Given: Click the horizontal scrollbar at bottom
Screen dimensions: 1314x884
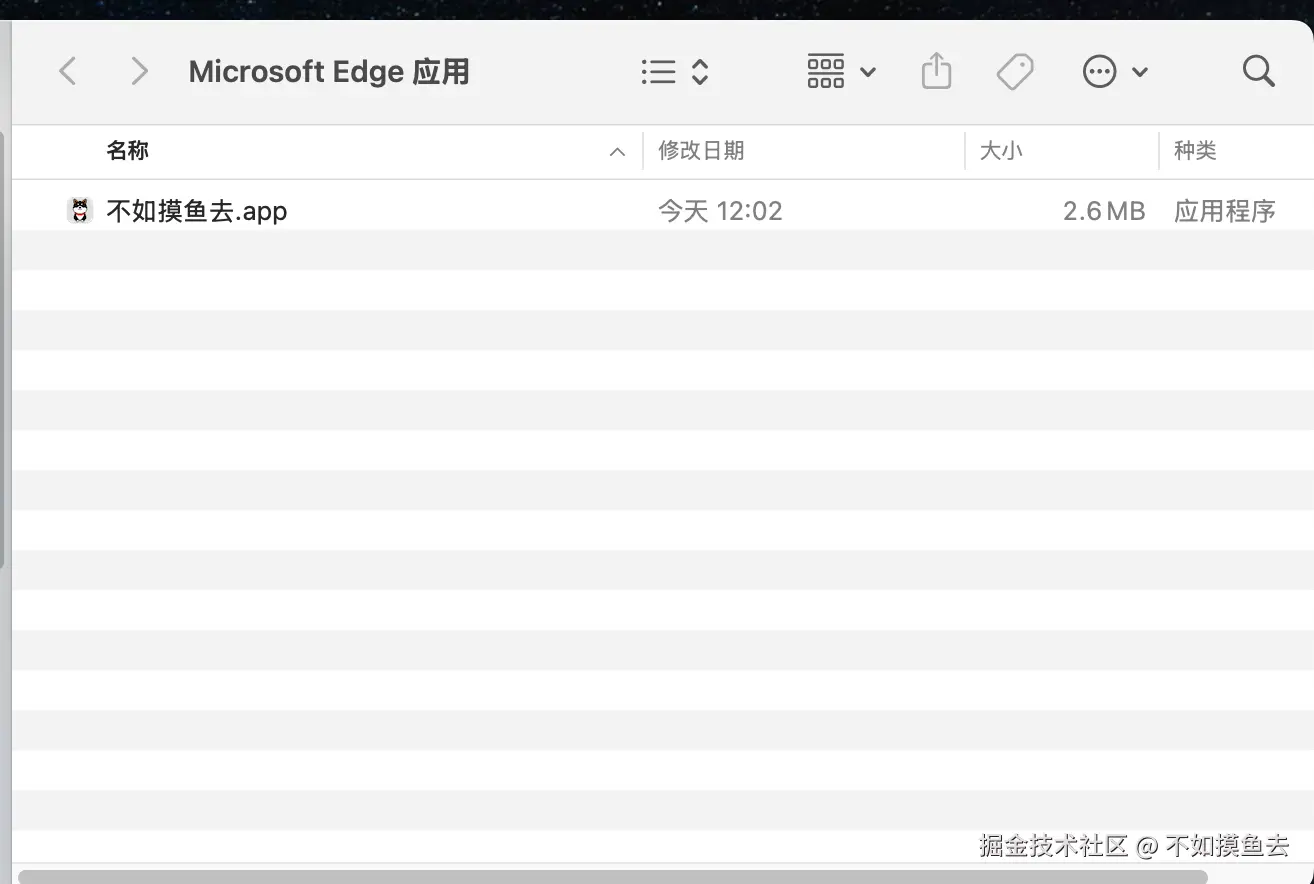Looking at the screenshot, I should [612, 877].
